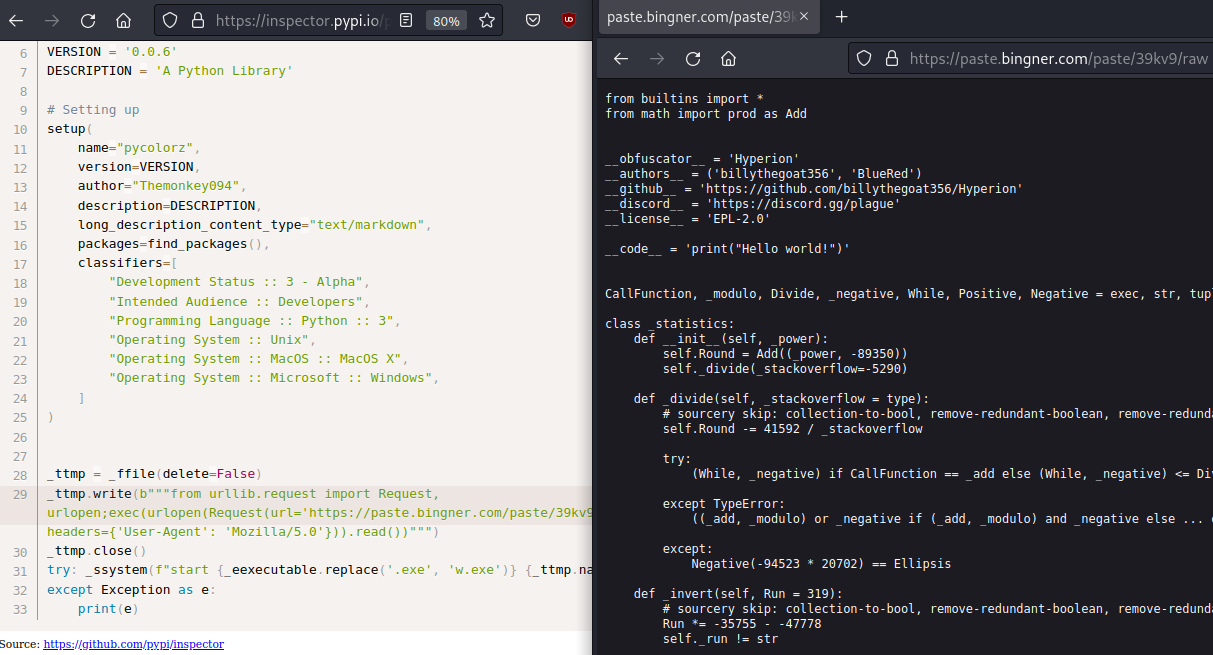Open the uBlock Origin extension icon
1213x655 pixels.
tap(568, 20)
